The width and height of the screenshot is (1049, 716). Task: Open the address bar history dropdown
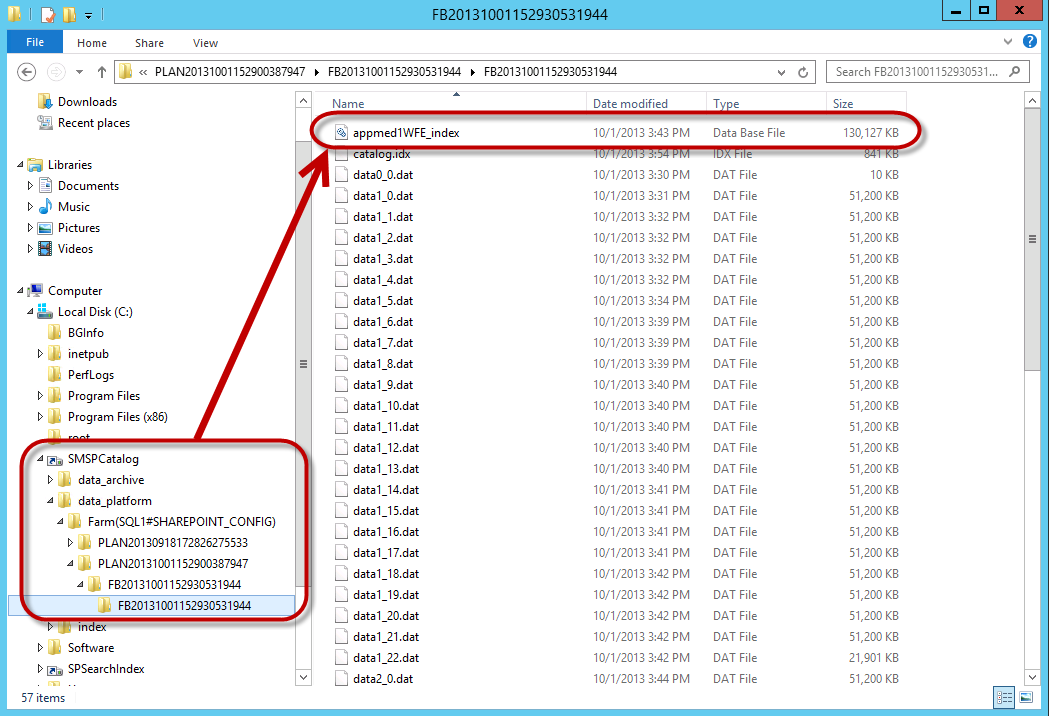pos(781,72)
